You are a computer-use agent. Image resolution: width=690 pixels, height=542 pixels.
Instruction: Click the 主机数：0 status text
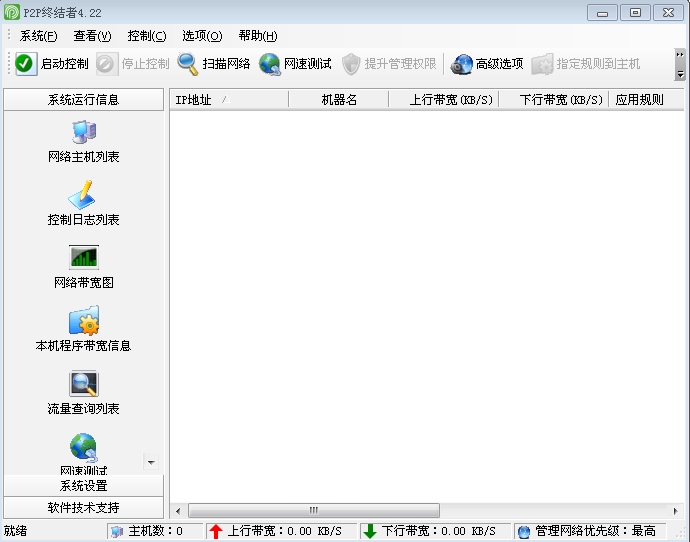155,531
